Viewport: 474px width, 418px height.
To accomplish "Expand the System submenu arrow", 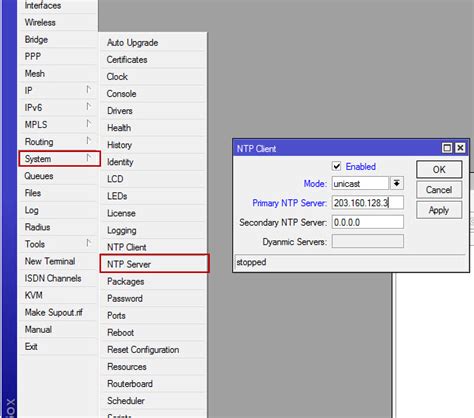I will pos(88,158).
